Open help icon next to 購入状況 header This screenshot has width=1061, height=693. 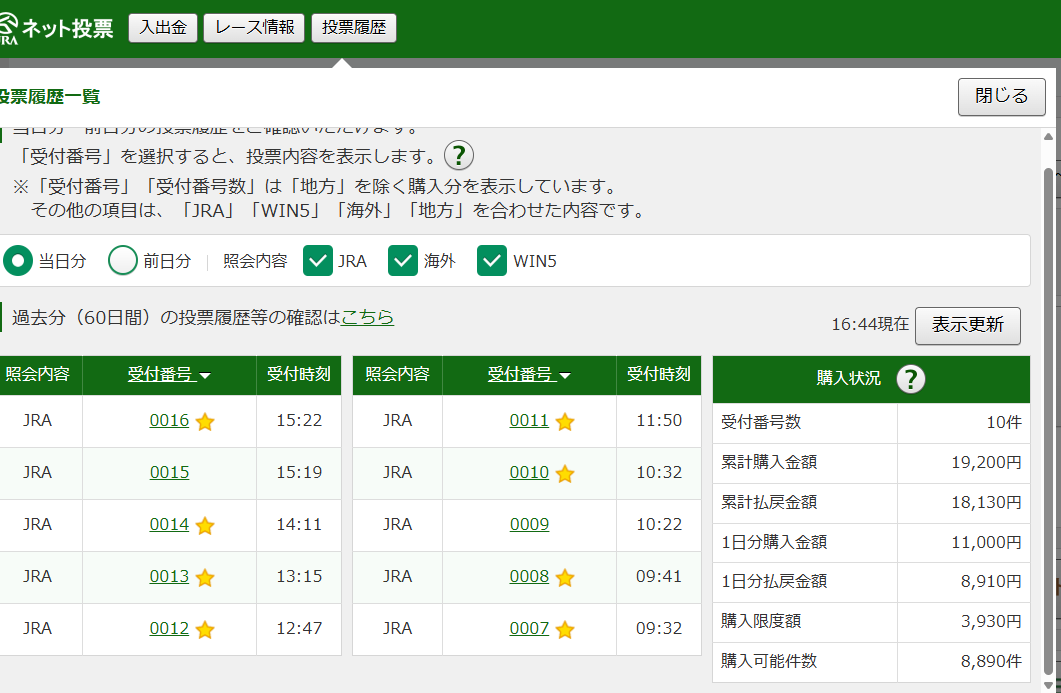coord(910,378)
